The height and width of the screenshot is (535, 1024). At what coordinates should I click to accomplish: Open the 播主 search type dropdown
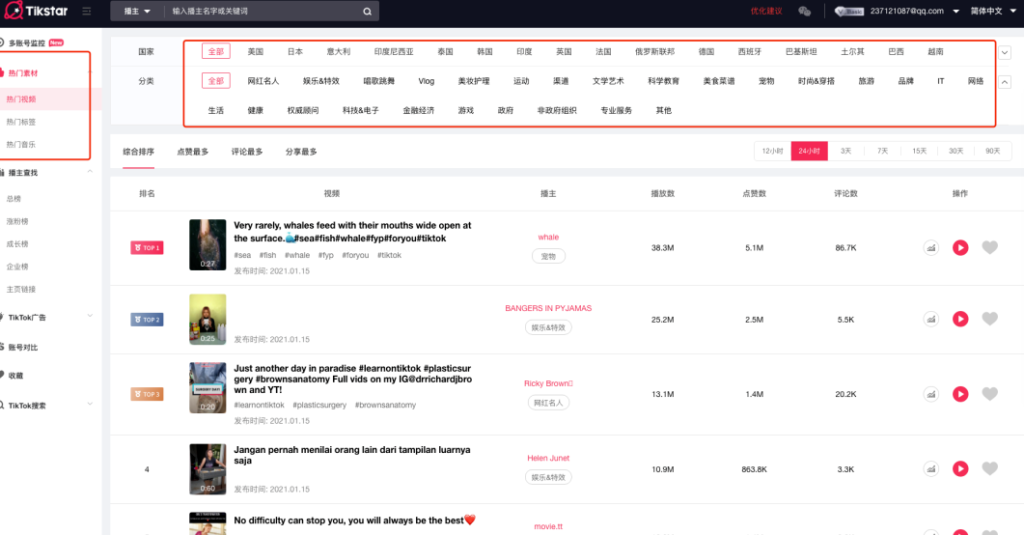coord(137,11)
